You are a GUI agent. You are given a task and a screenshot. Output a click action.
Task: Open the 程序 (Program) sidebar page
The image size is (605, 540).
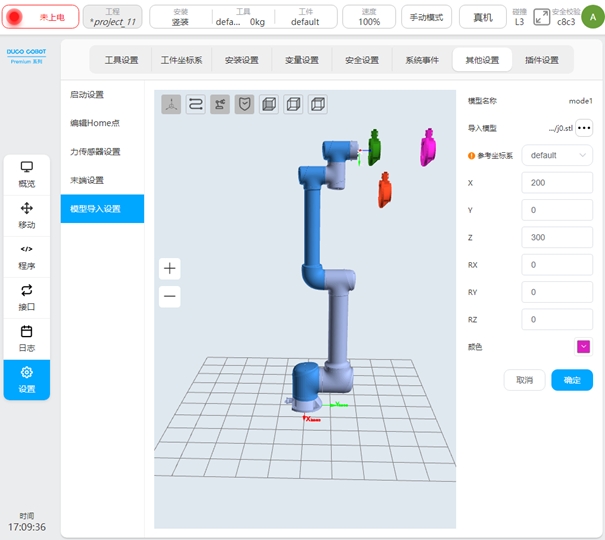click(27, 257)
